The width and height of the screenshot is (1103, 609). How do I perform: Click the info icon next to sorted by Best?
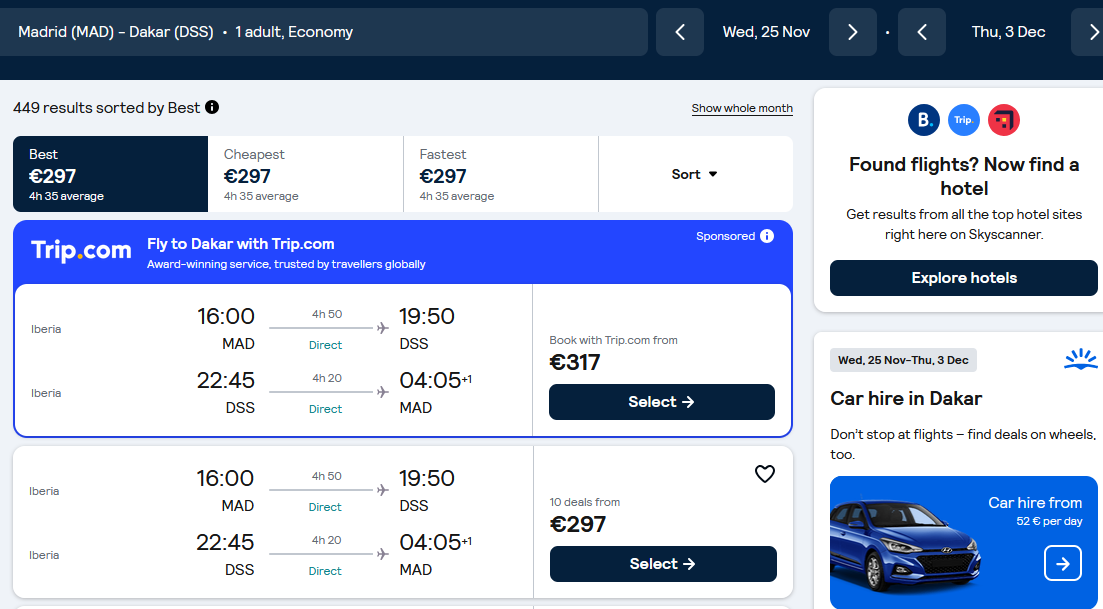212,108
